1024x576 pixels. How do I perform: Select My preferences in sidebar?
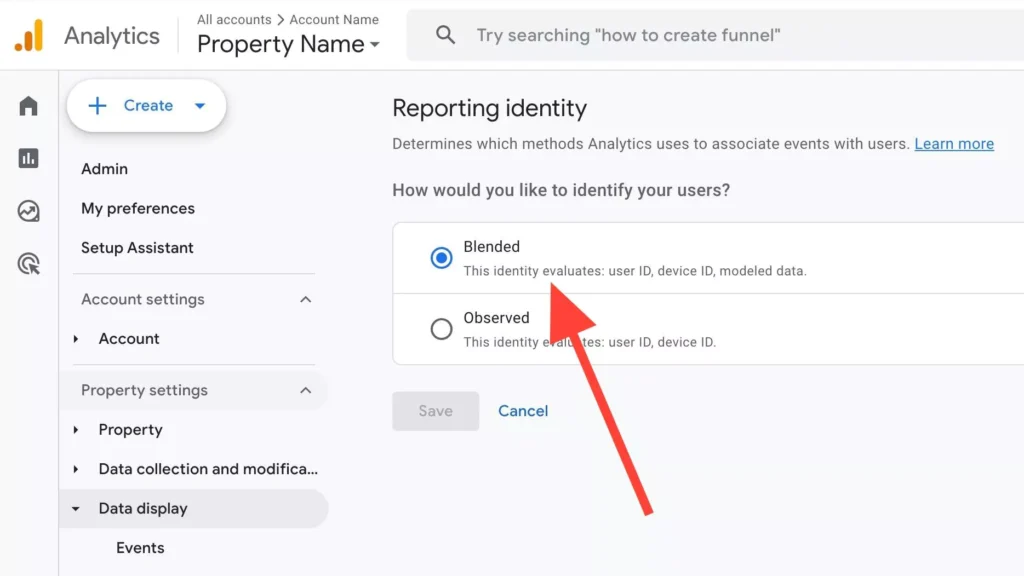click(138, 208)
